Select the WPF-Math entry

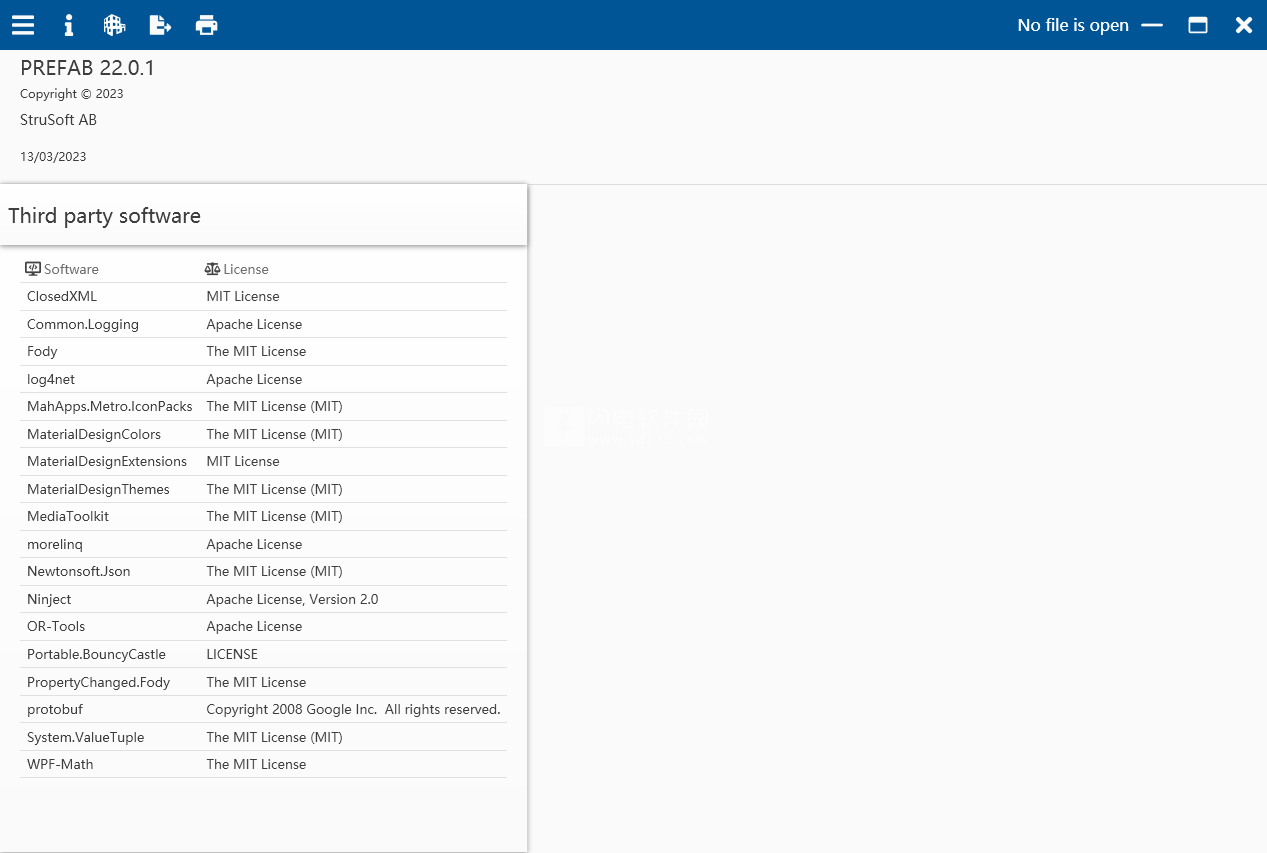60,764
